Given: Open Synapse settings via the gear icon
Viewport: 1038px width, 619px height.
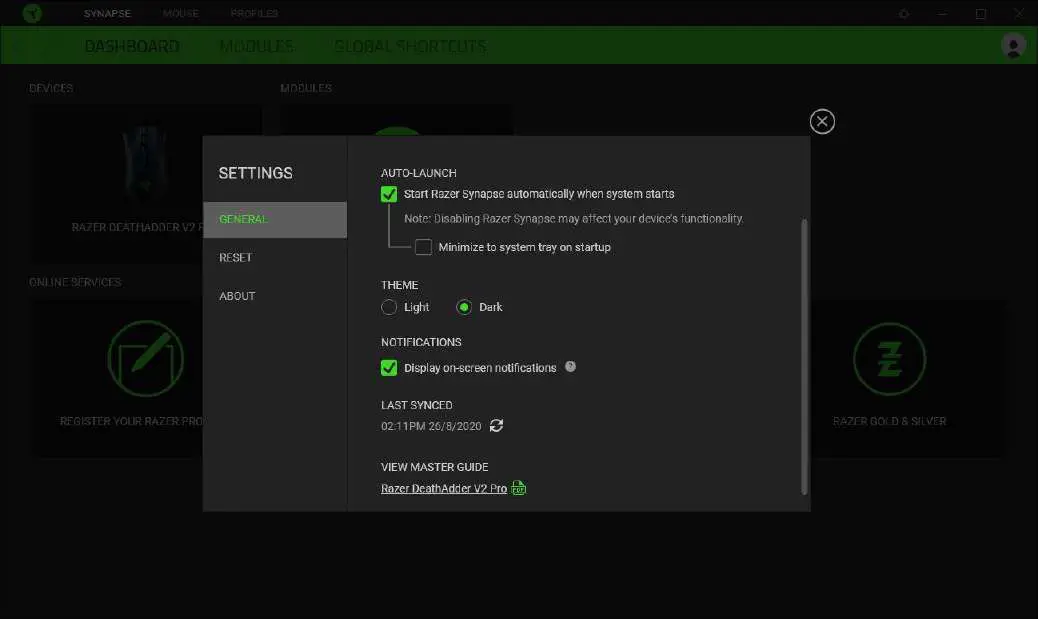Looking at the screenshot, I should click(903, 13).
